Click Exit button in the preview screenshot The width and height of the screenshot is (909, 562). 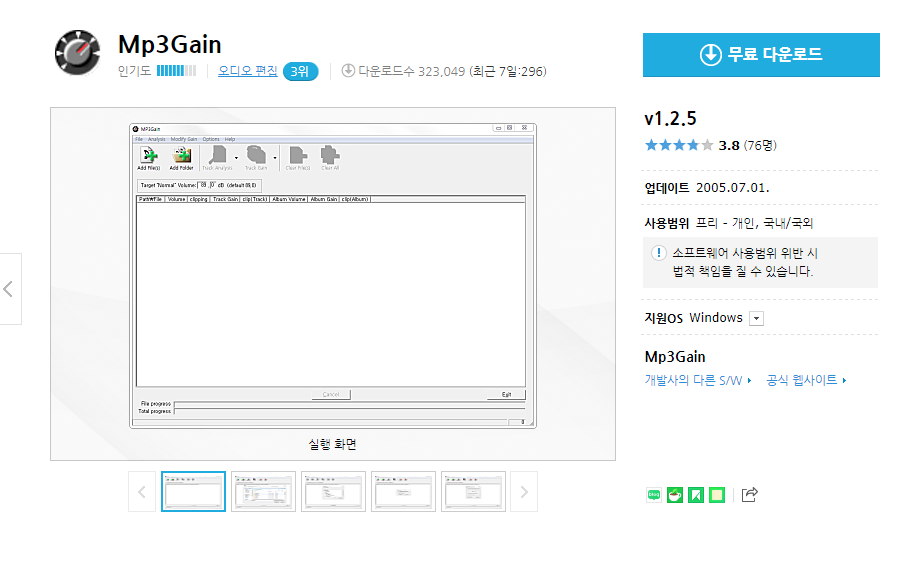(x=506, y=394)
